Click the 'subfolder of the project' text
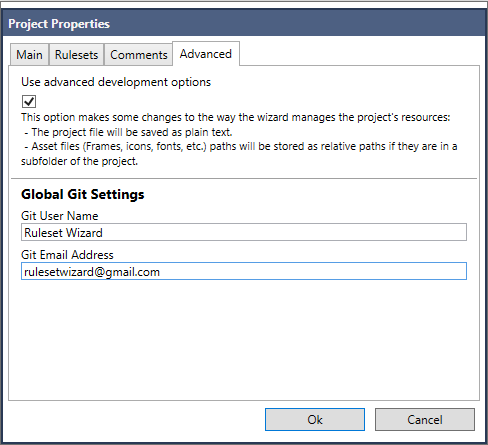 (x=79, y=161)
